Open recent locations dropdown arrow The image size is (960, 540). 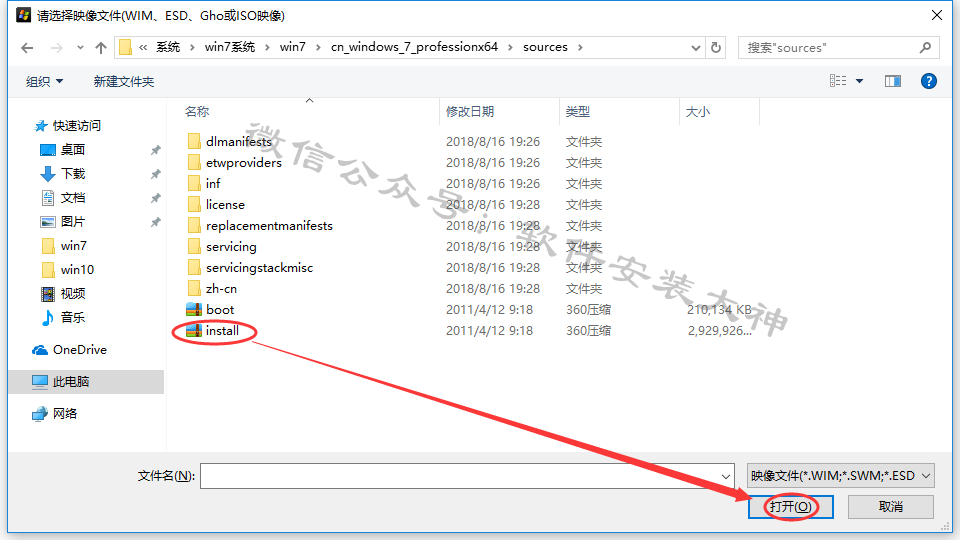pos(80,48)
